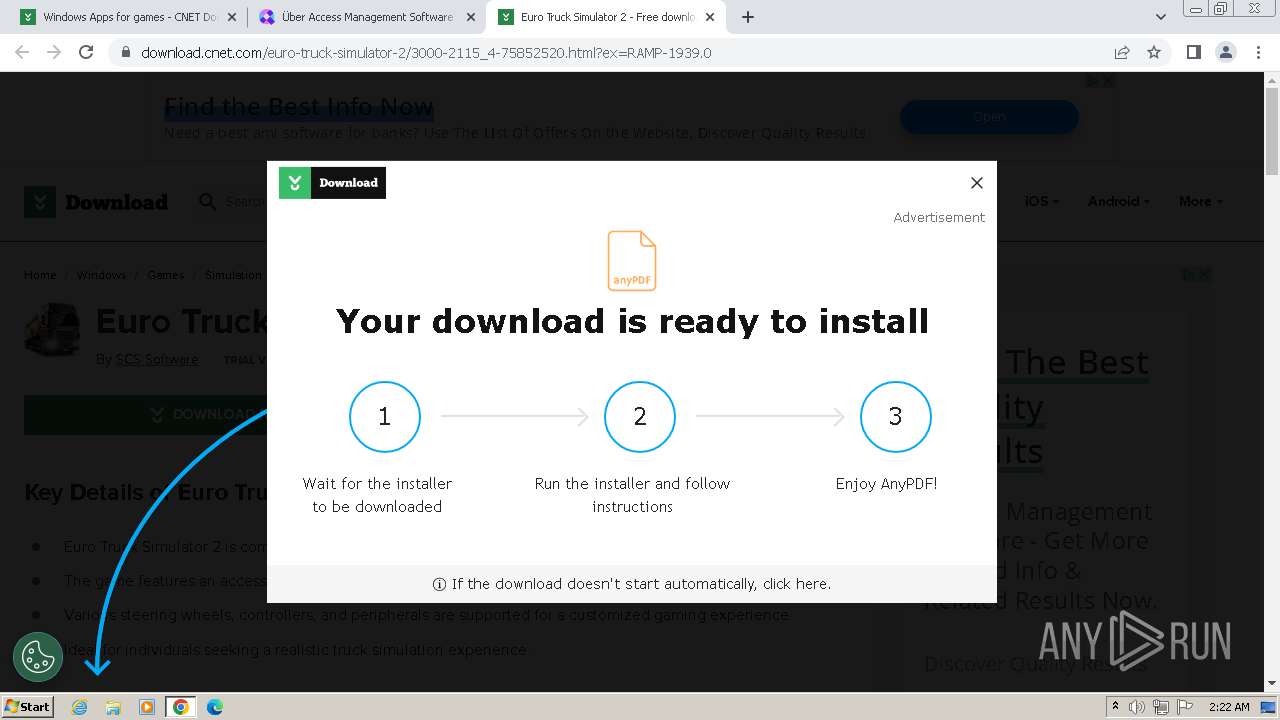The width and height of the screenshot is (1280, 720).
Task: Expand the iOS menu
Action: pyautogui.click(x=1041, y=201)
